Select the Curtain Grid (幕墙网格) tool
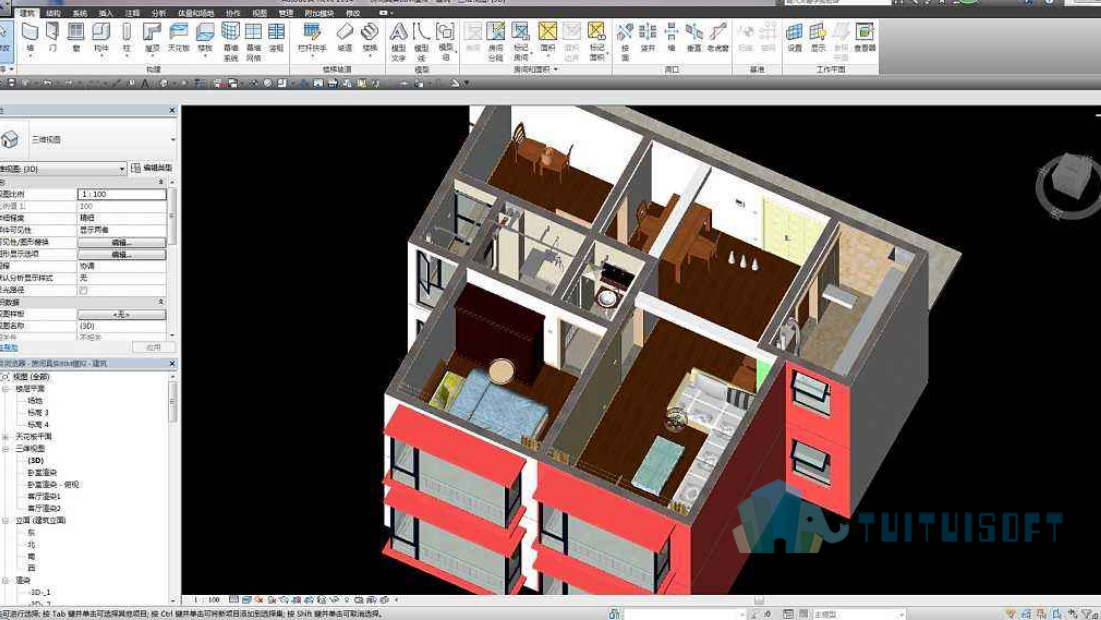 click(253, 41)
